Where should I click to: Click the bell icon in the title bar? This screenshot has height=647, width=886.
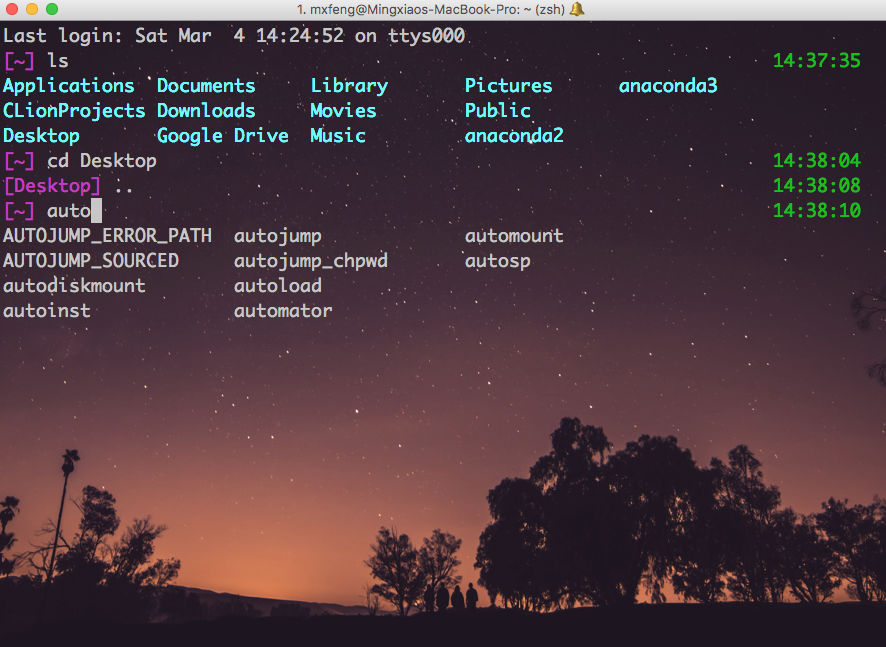pos(577,9)
